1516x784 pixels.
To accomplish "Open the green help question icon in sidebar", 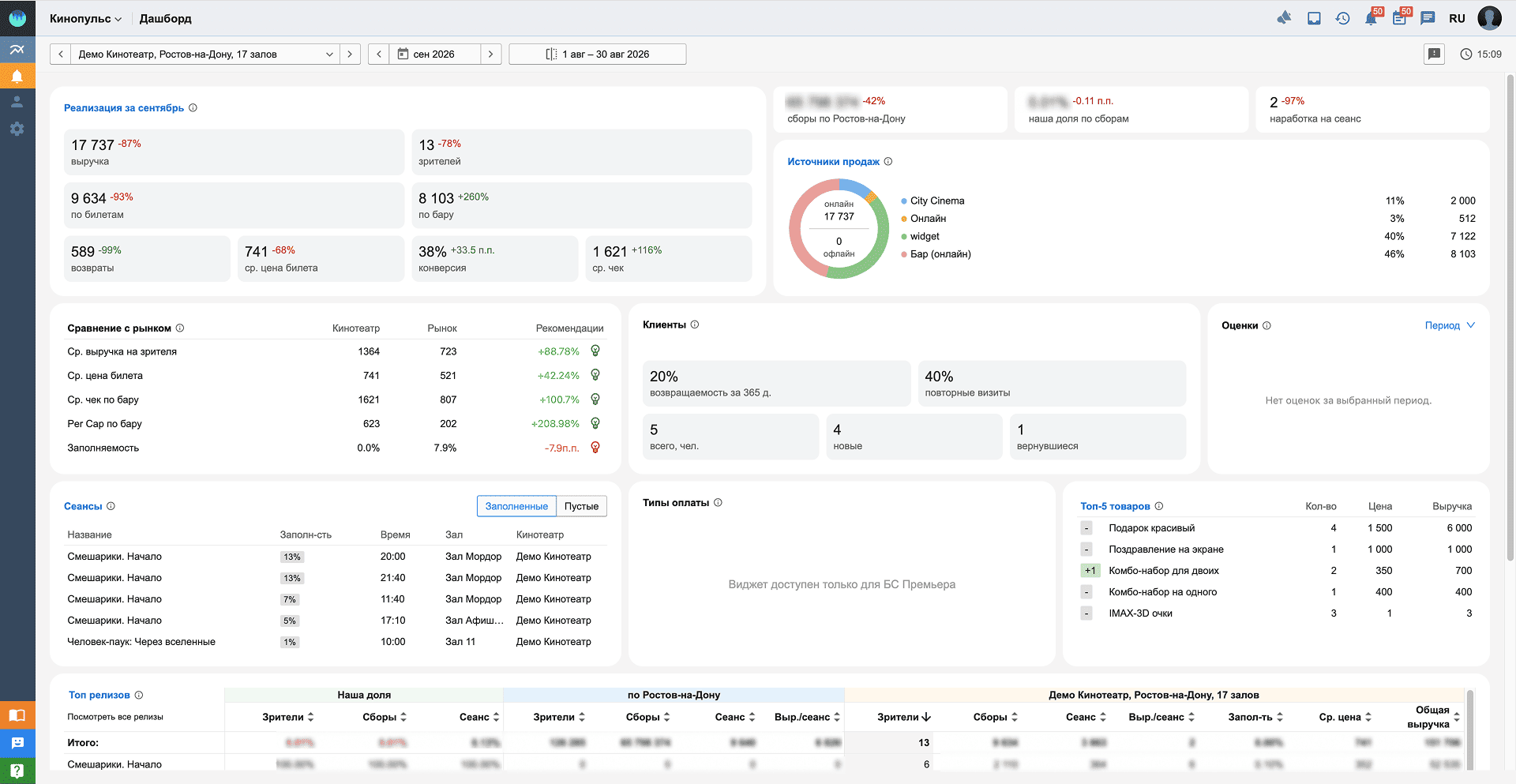I will pos(17,771).
